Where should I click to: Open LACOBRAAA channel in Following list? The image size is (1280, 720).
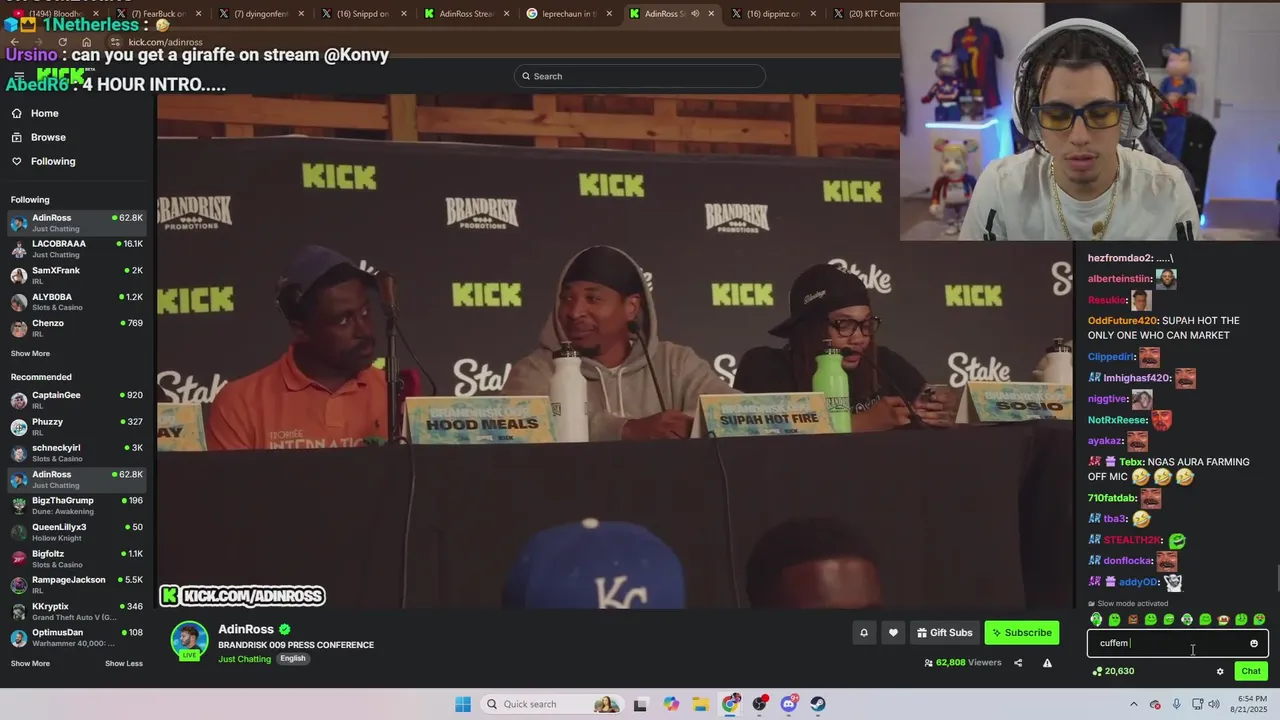pos(77,248)
